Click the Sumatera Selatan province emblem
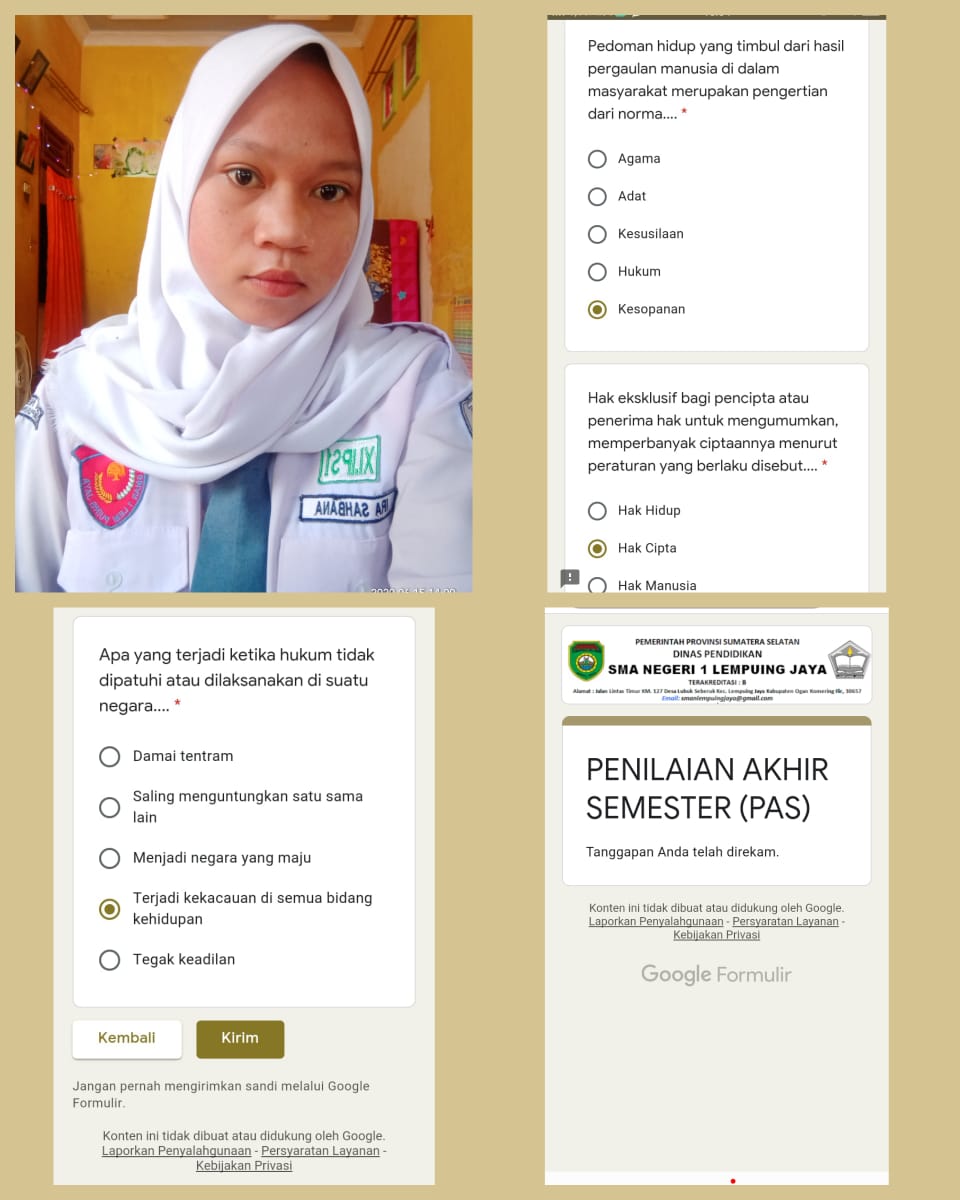The width and height of the screenshot is (960, 1200). click(x=586, y=661)
